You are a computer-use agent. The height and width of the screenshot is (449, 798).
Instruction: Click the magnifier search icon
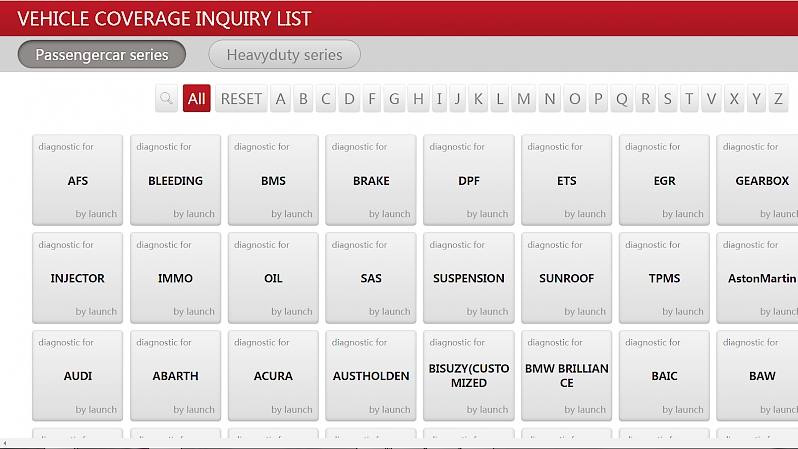tap(167, 98)
